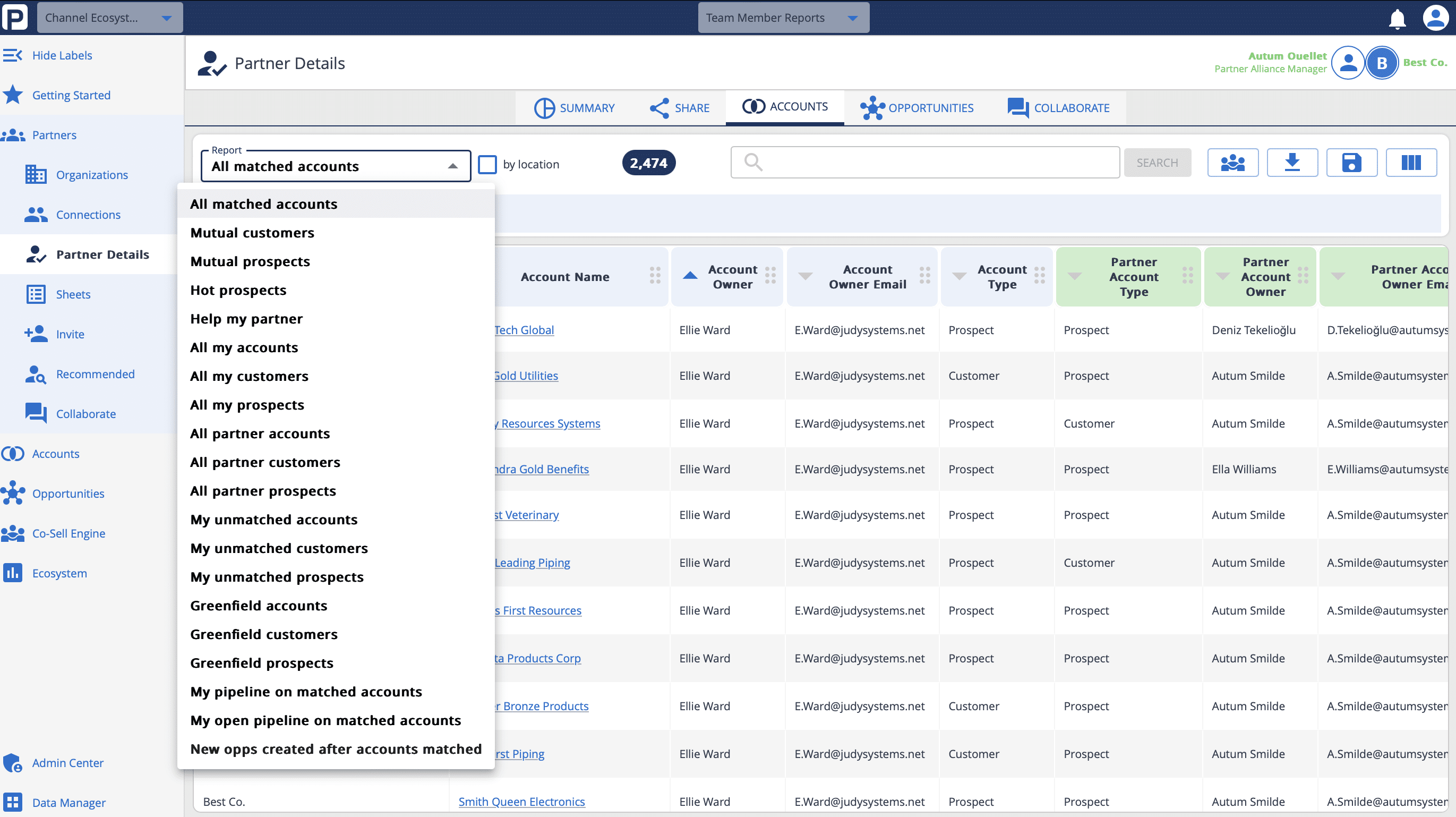Image resolution: width=1456 pixels, height=817 pixels.
Task: Click the SEARCH button
Action: [x=1157, y=162]
